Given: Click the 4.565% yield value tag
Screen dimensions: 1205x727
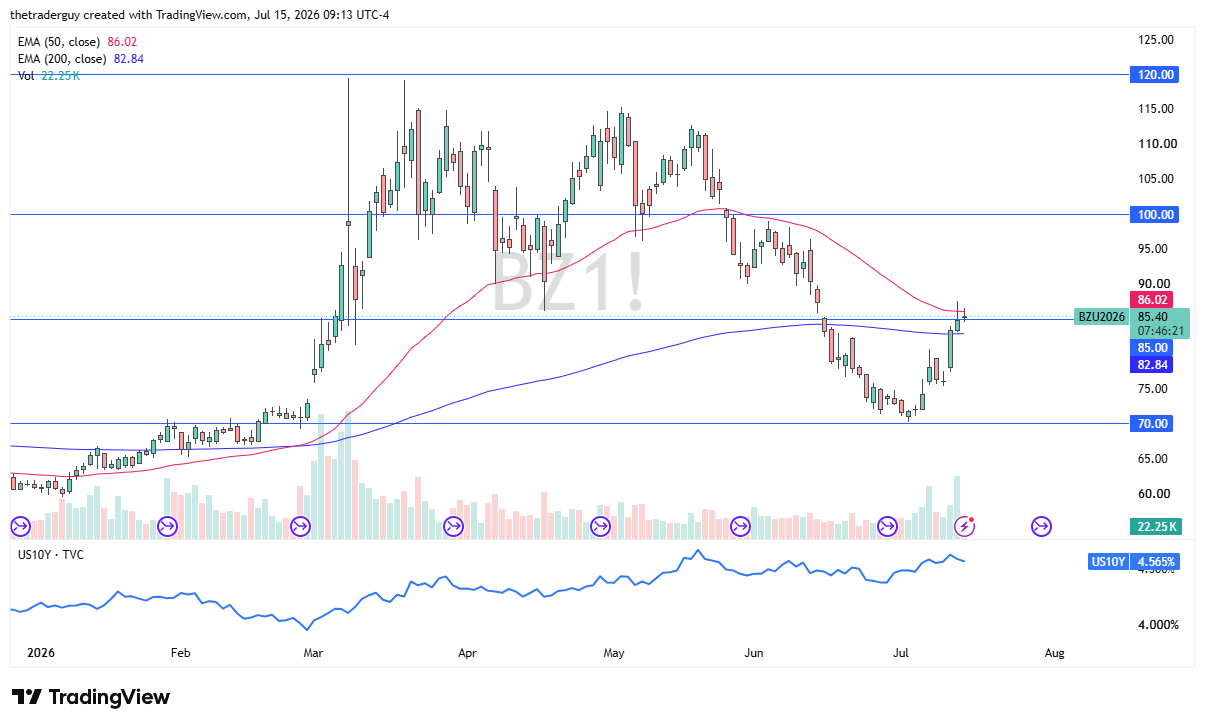Looking at the screenshot, I should tap(1156, 562).
